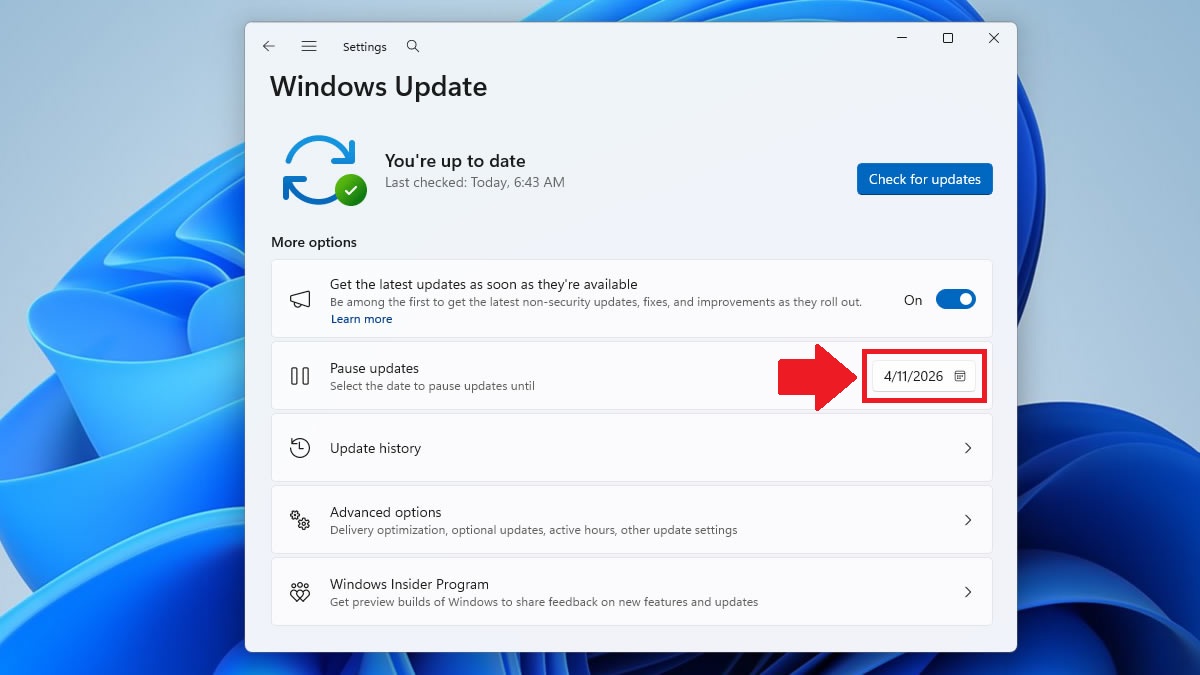
Task: Open the calendar icon in the pause date picker
Action: pyautogui.click(x=958, y=376)
